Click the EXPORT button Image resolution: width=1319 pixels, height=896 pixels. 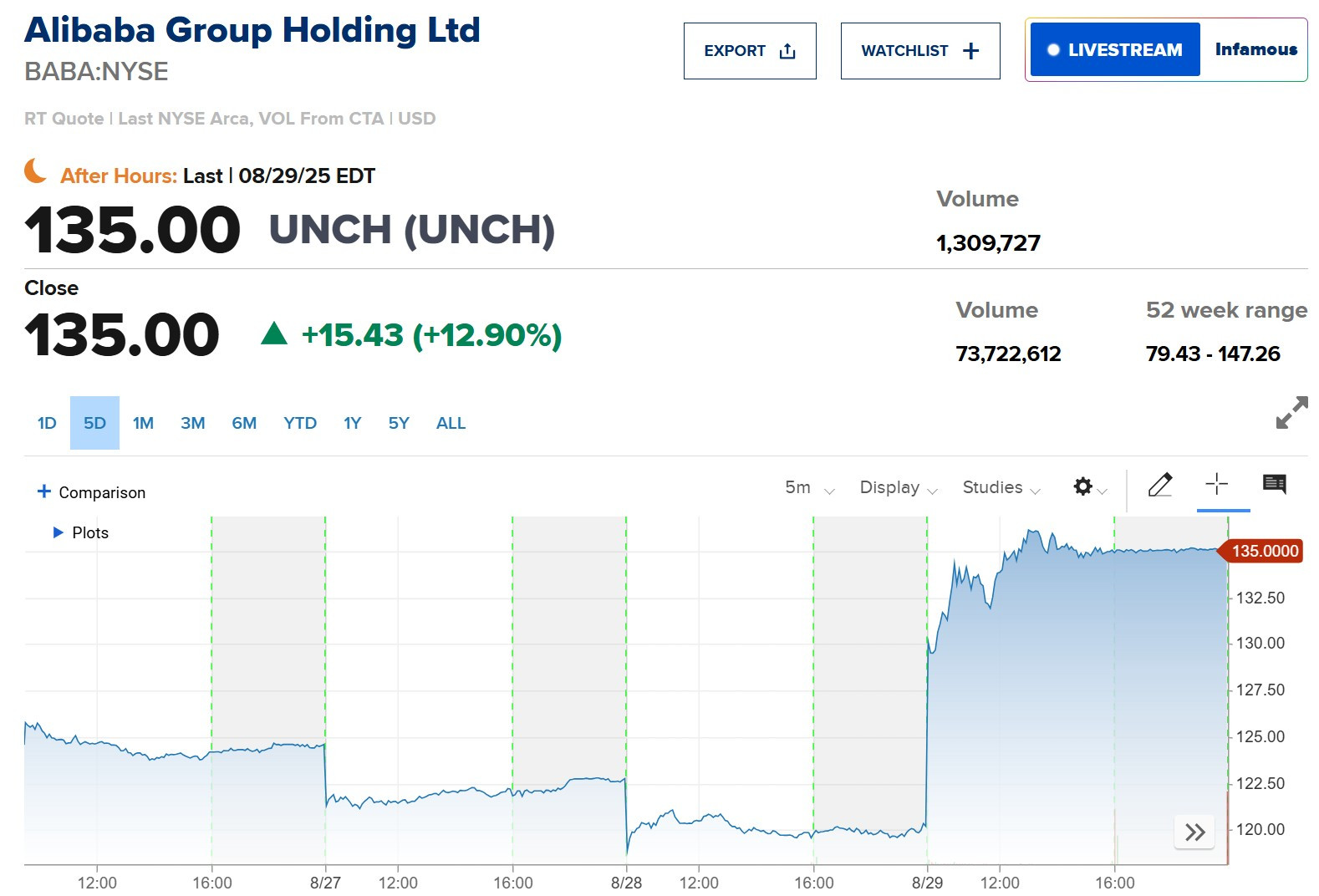750,51
